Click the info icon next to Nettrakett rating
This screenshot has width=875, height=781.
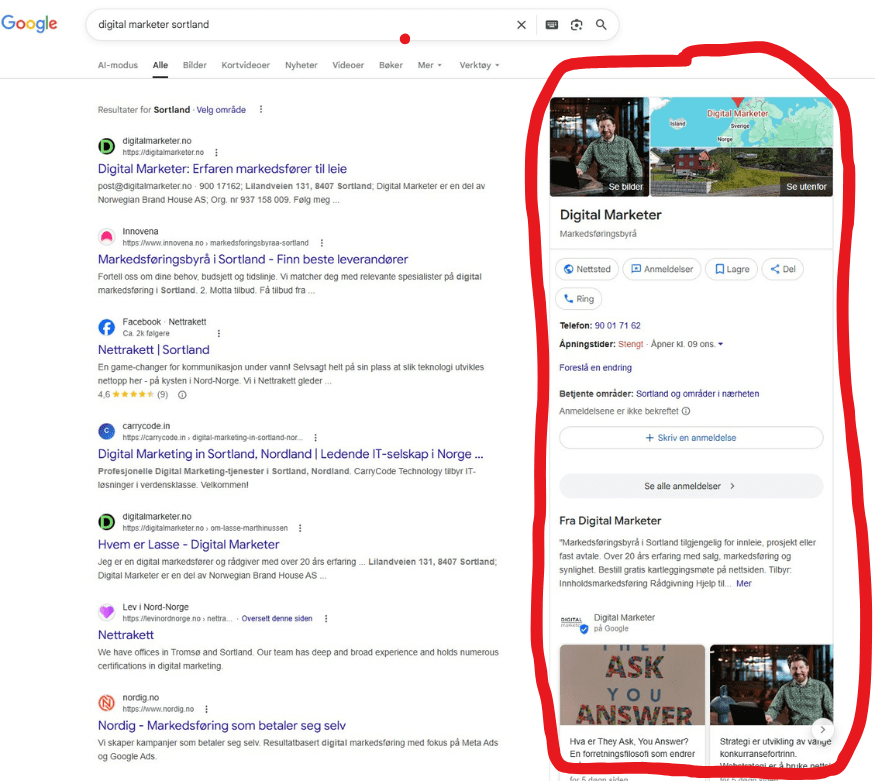pyautogui.click(x=182, y=395)
